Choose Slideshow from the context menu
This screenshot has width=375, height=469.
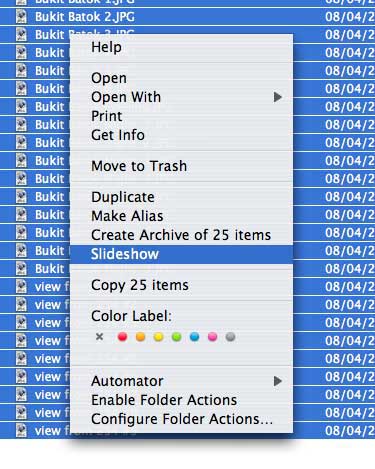(181, 254)
